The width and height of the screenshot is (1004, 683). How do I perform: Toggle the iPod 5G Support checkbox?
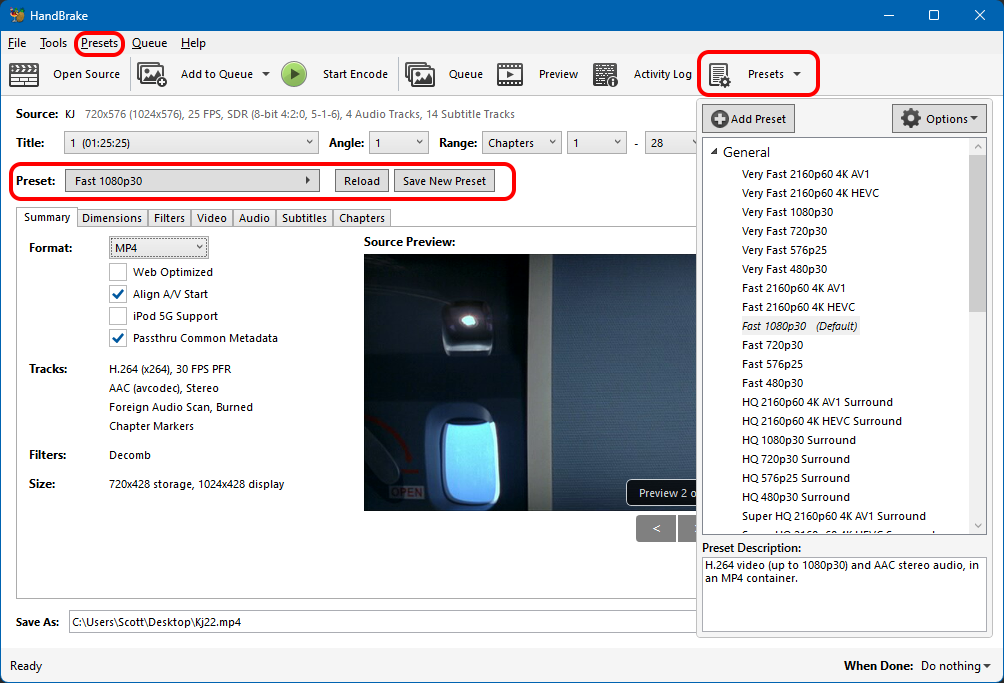[118, 316]
